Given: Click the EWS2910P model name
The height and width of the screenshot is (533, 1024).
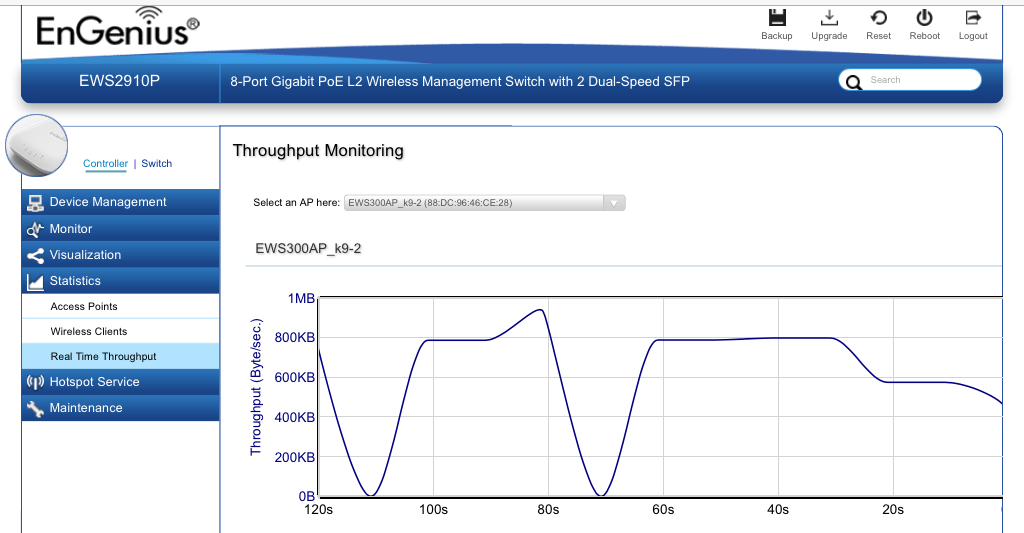Looking at the screenshot, I should [120, 81].
